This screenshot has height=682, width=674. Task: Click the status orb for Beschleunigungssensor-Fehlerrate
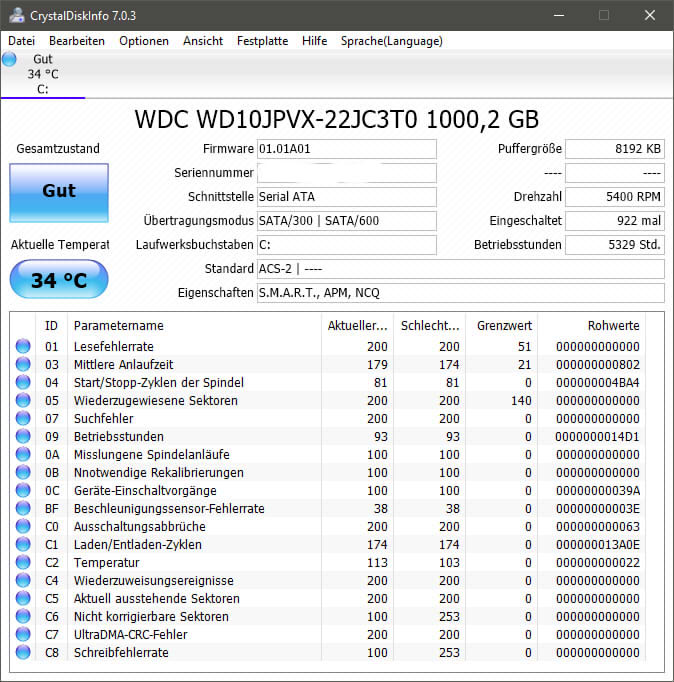[23, 508]
